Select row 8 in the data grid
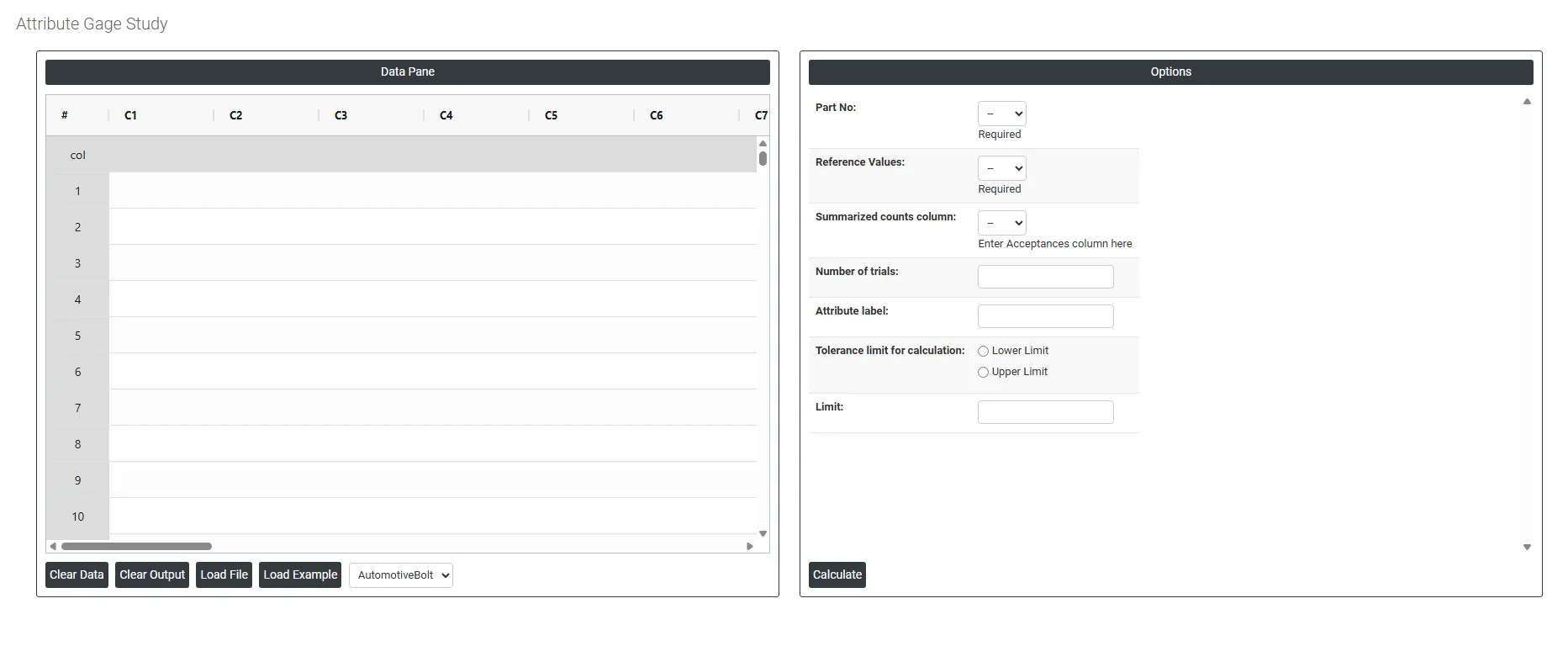Viewport: 1568px width, 646px height. coord(77,444)
